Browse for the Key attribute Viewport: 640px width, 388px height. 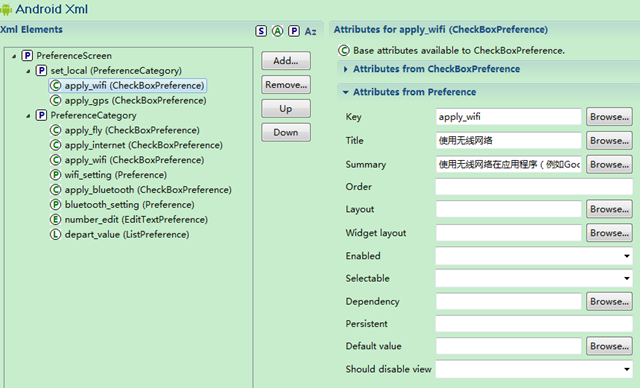tap(609, 117)
